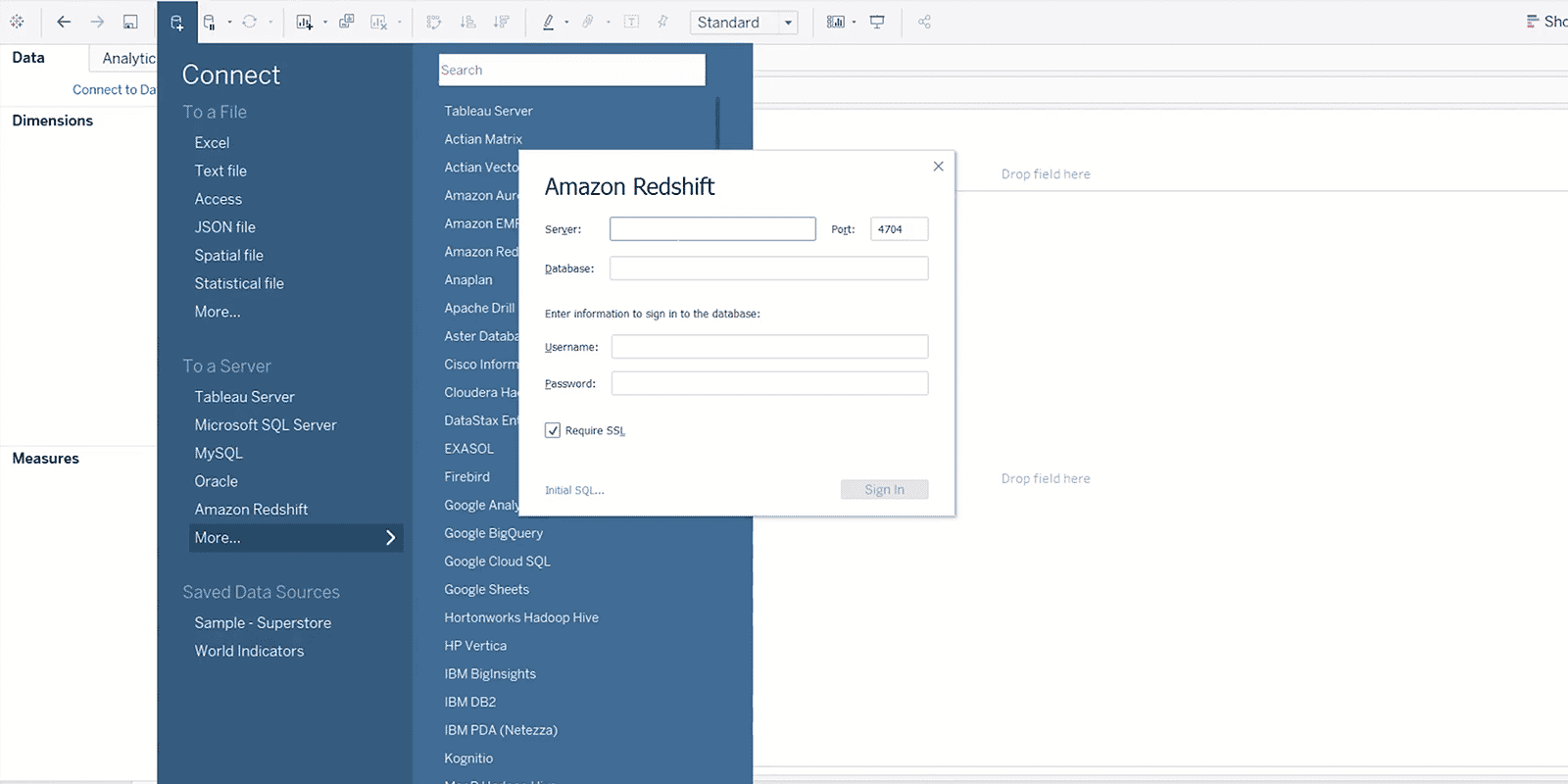Click the duplicate sheet icon
The image size is (1568, 784).
point(346,22)
